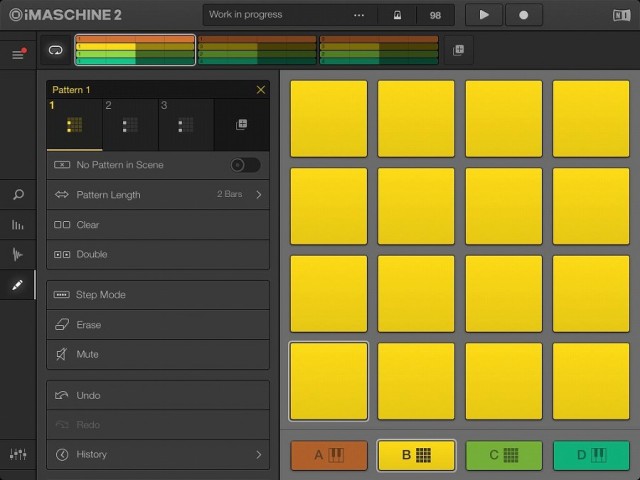Screen dimensions: 640x480
Task: Tap the highlighted bottom-left yellow pad
Action: (329, 381)
